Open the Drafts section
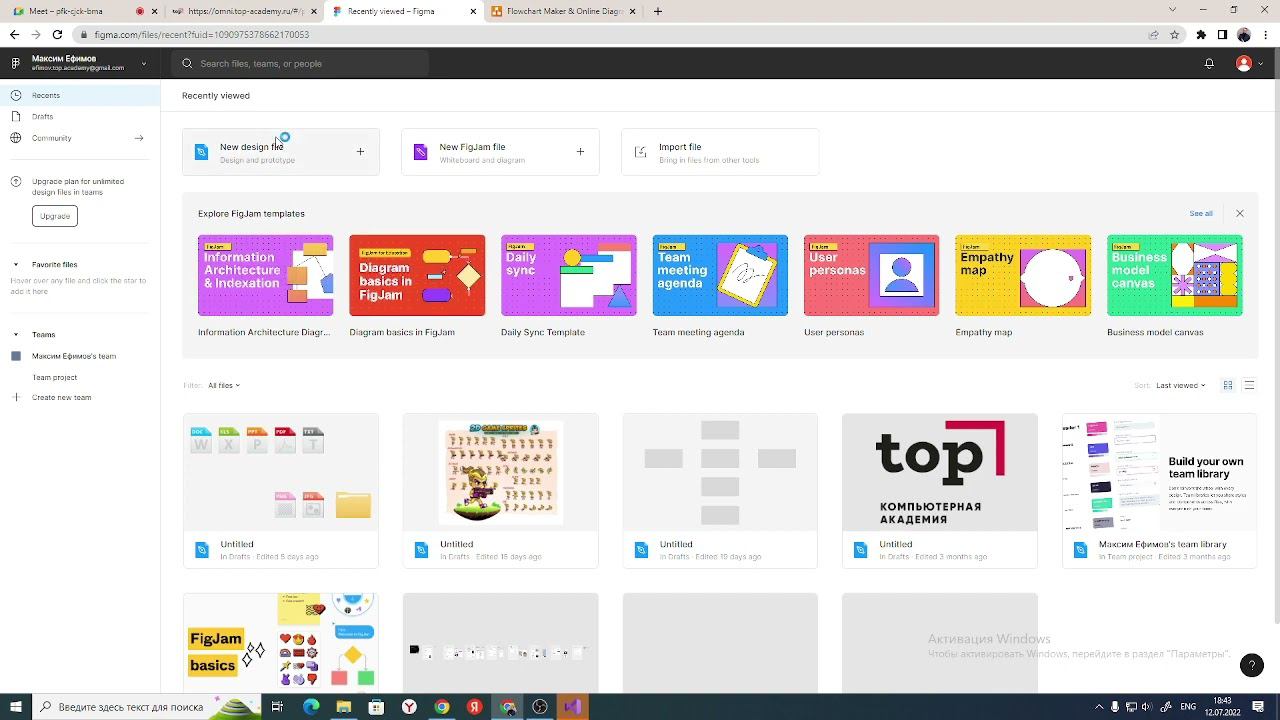The height and width of the screenshot is (720, 1280). [x=42, y=116]
